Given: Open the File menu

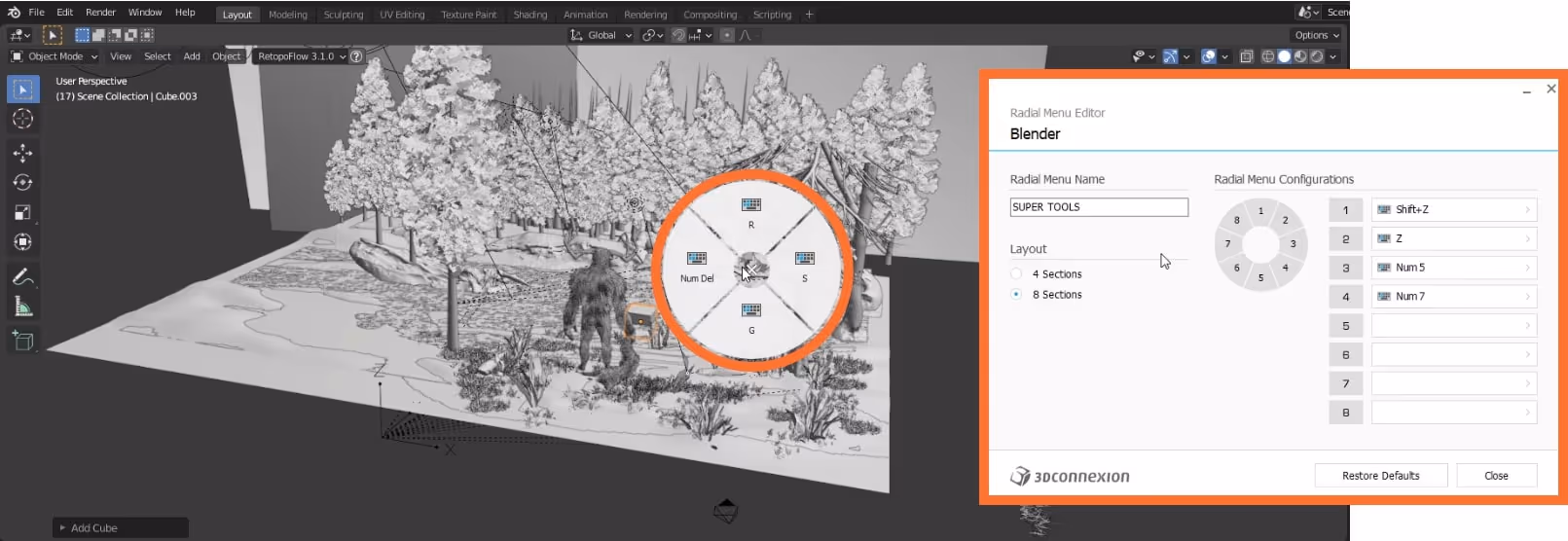Looking at the screenshot, I should click(37, 13).
